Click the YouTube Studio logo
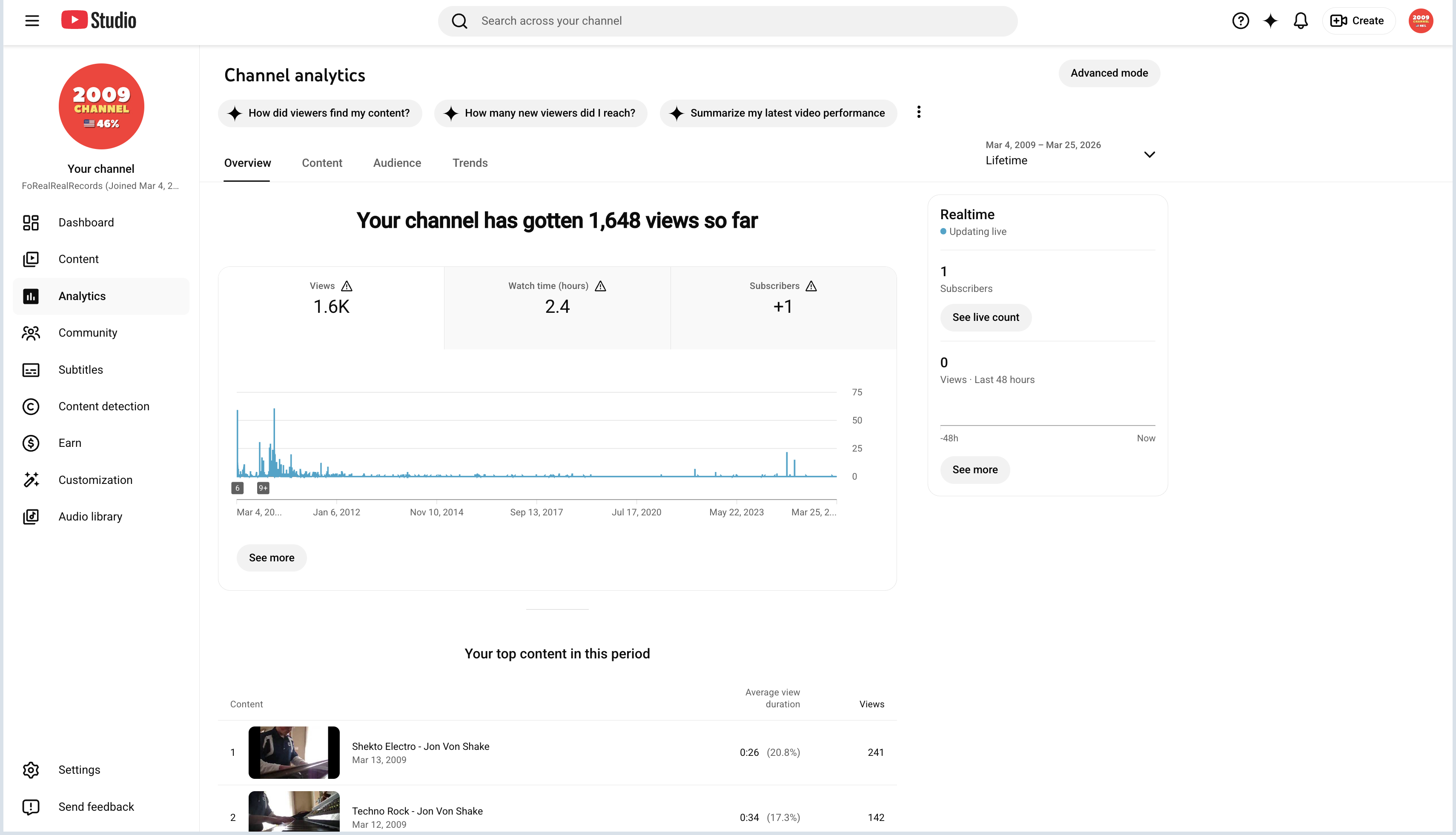Viewport: 1456px width, 835px height. coord(99,21)
